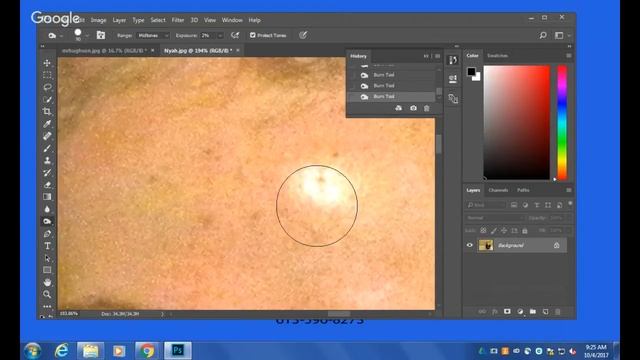The height and width of the screenshot is (360, 640).
Task: Open the search magnifier icon
Action: 543,36
